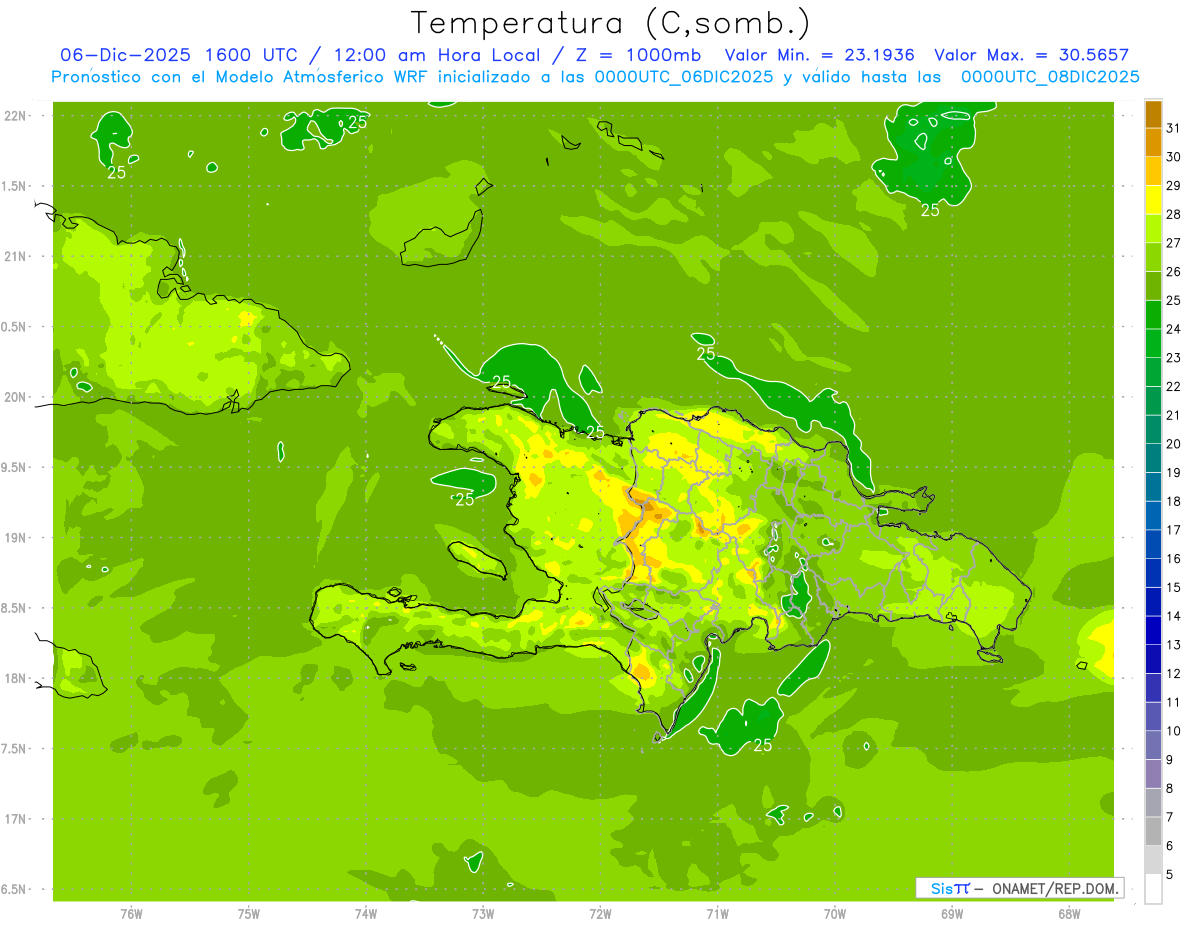Select the '6.5N' latitude tick label
This screenshot has width=1200, height=927.
pos(15,889)
